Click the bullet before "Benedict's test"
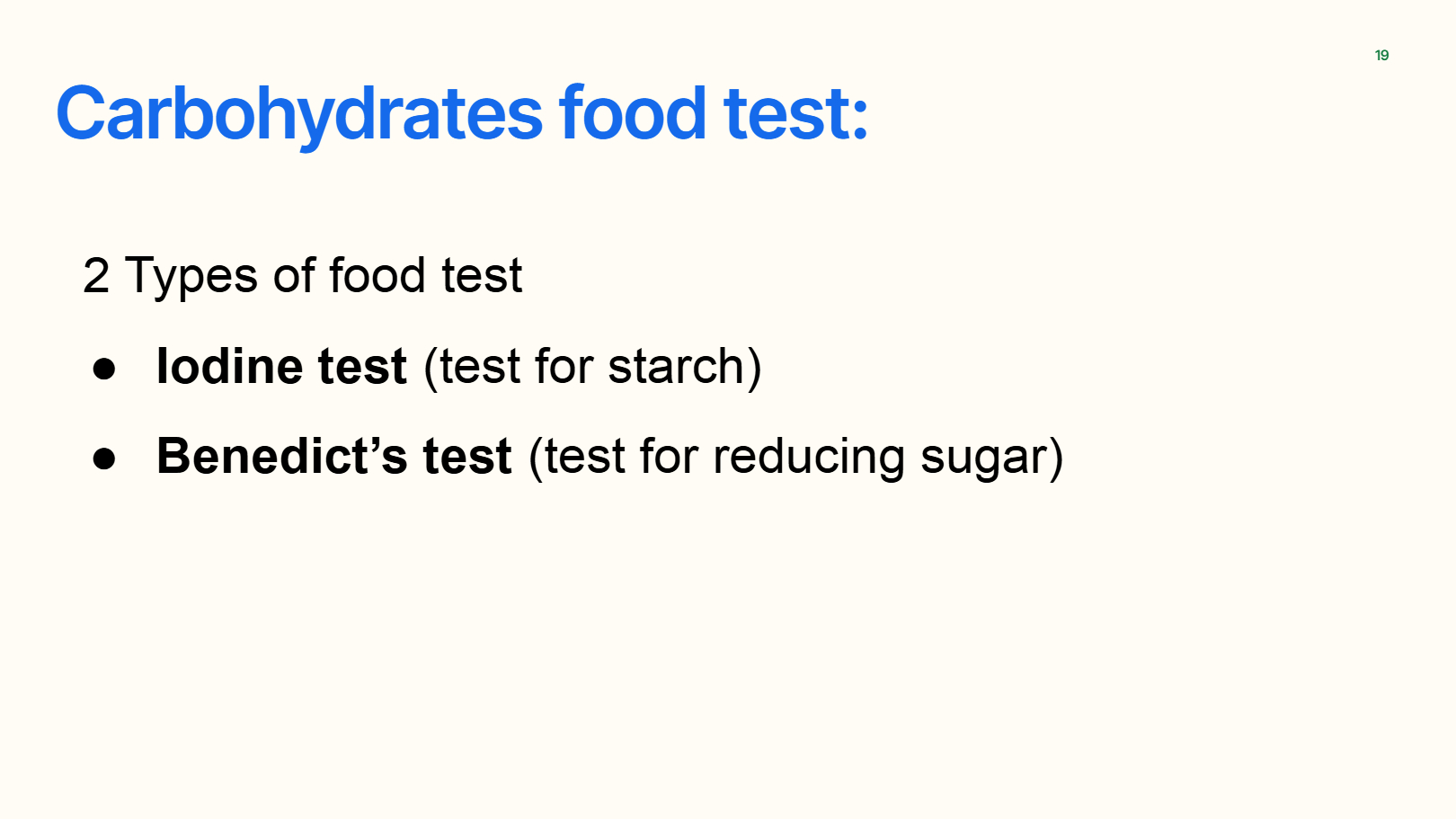 pos(104,458)
